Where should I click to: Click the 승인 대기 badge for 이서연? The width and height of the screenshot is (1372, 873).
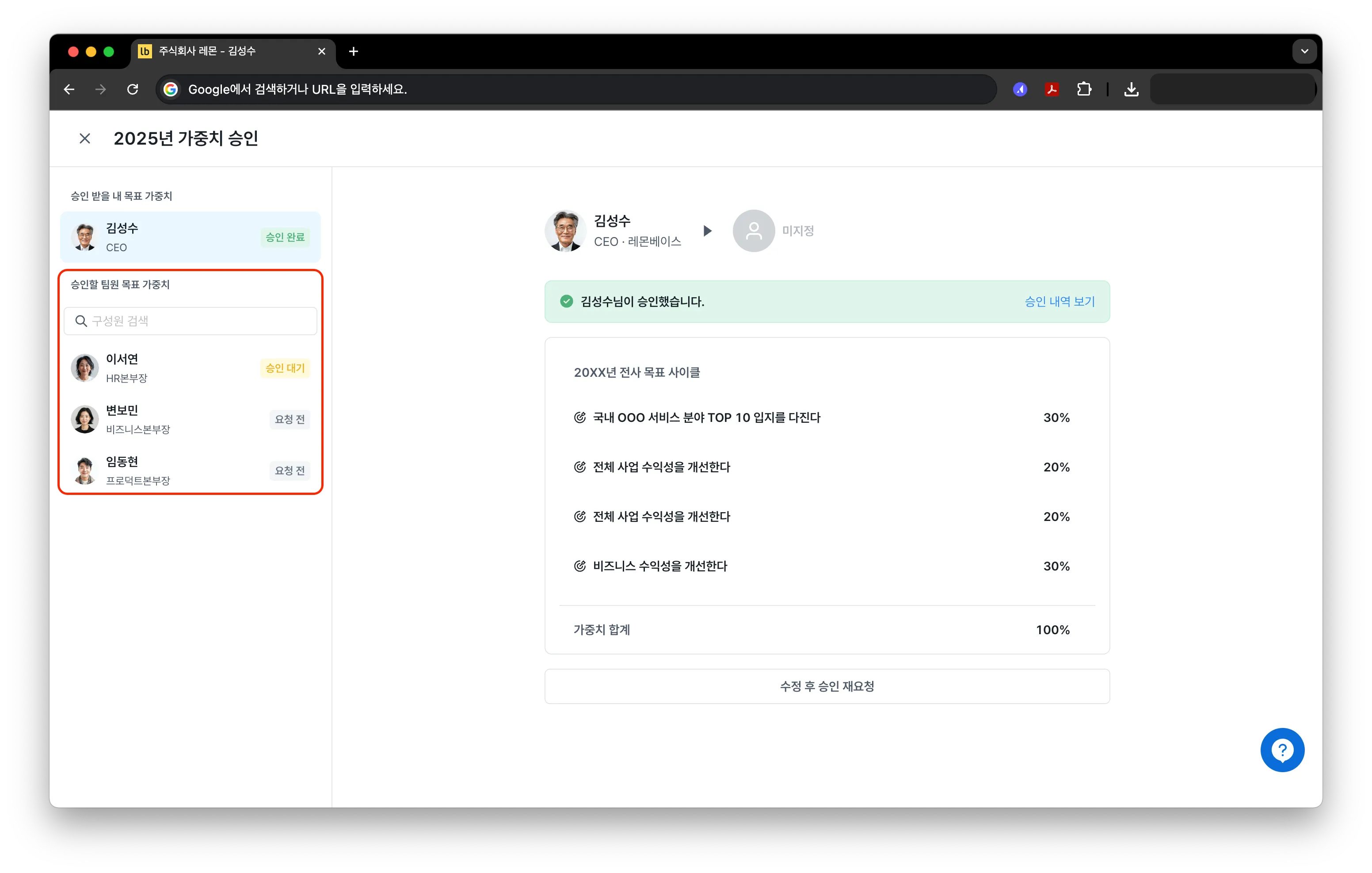pos(285,368)
